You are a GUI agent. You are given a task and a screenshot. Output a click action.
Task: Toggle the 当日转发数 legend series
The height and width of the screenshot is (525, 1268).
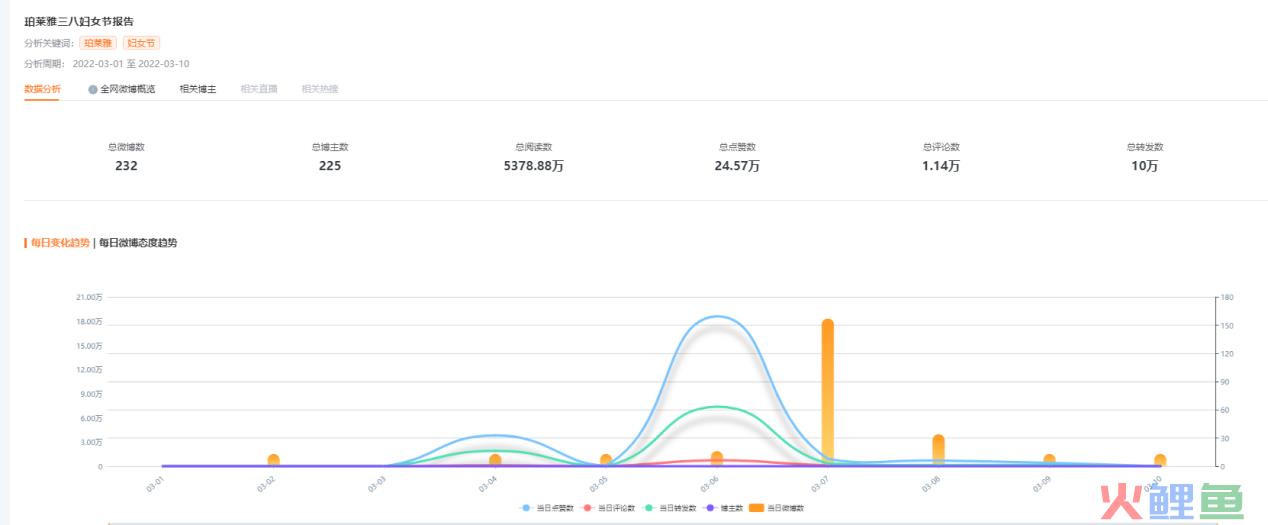pyautogui.click(x=670, y=508)
